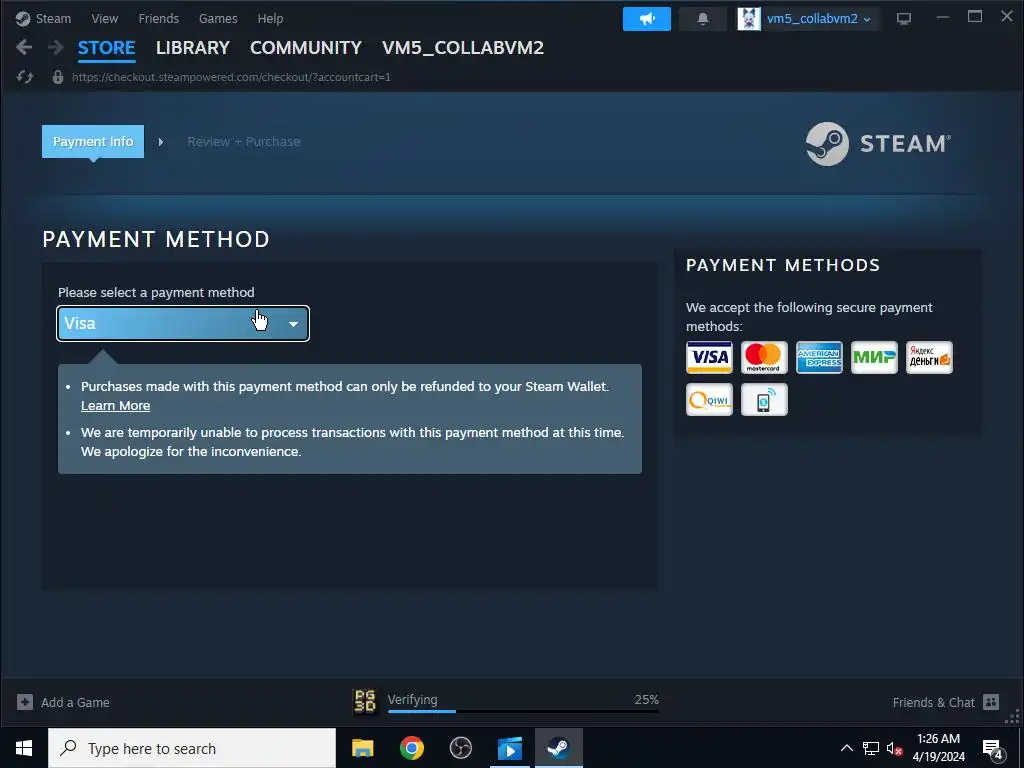Select the Payment Info step
The width and height of the screenshot is (1024, 768).
pyautogui.click(x=93, y=141)
